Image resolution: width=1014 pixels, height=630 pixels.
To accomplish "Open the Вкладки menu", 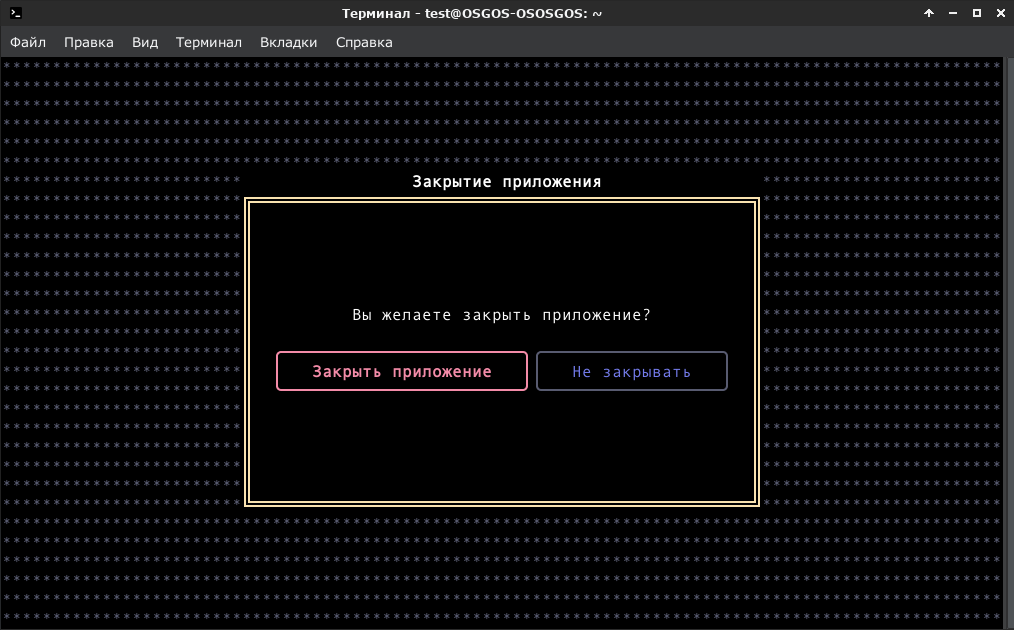I will 288,42.
